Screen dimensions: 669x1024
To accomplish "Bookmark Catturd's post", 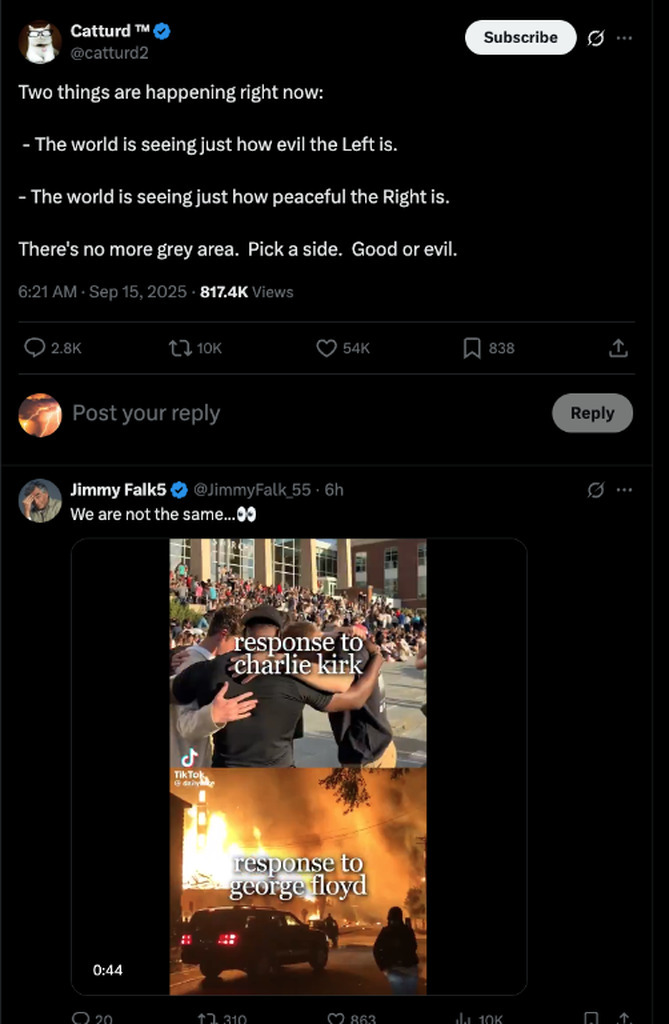I will coord(472,348).
